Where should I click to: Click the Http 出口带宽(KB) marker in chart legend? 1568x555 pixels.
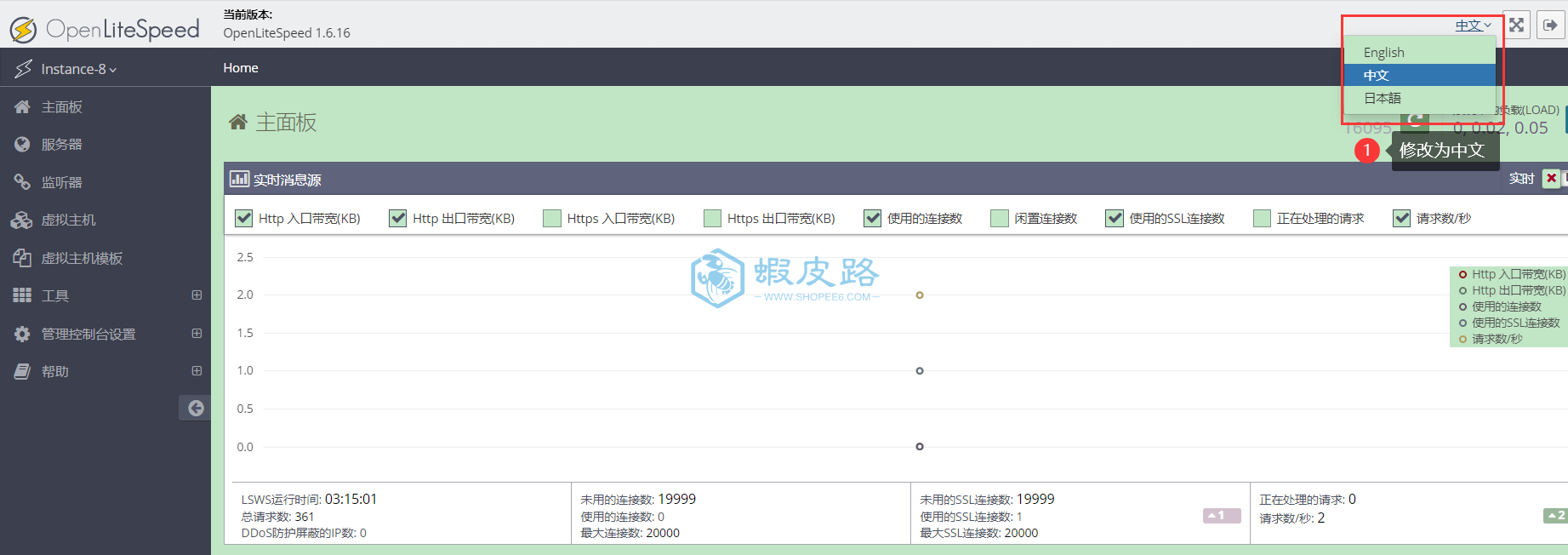coord(1463,290)
